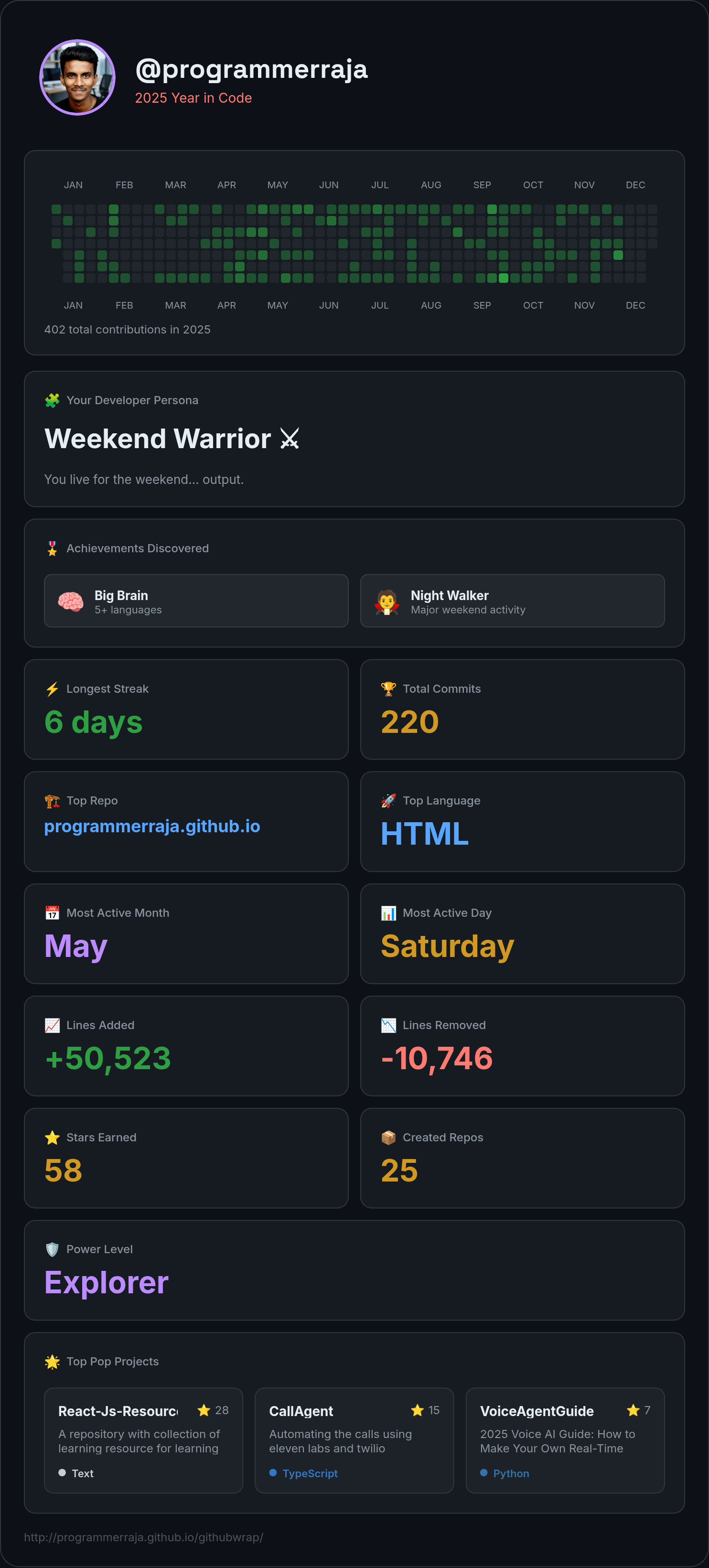
Task: Click the rocket Top Language icon
Action: (x=388, y=800)
